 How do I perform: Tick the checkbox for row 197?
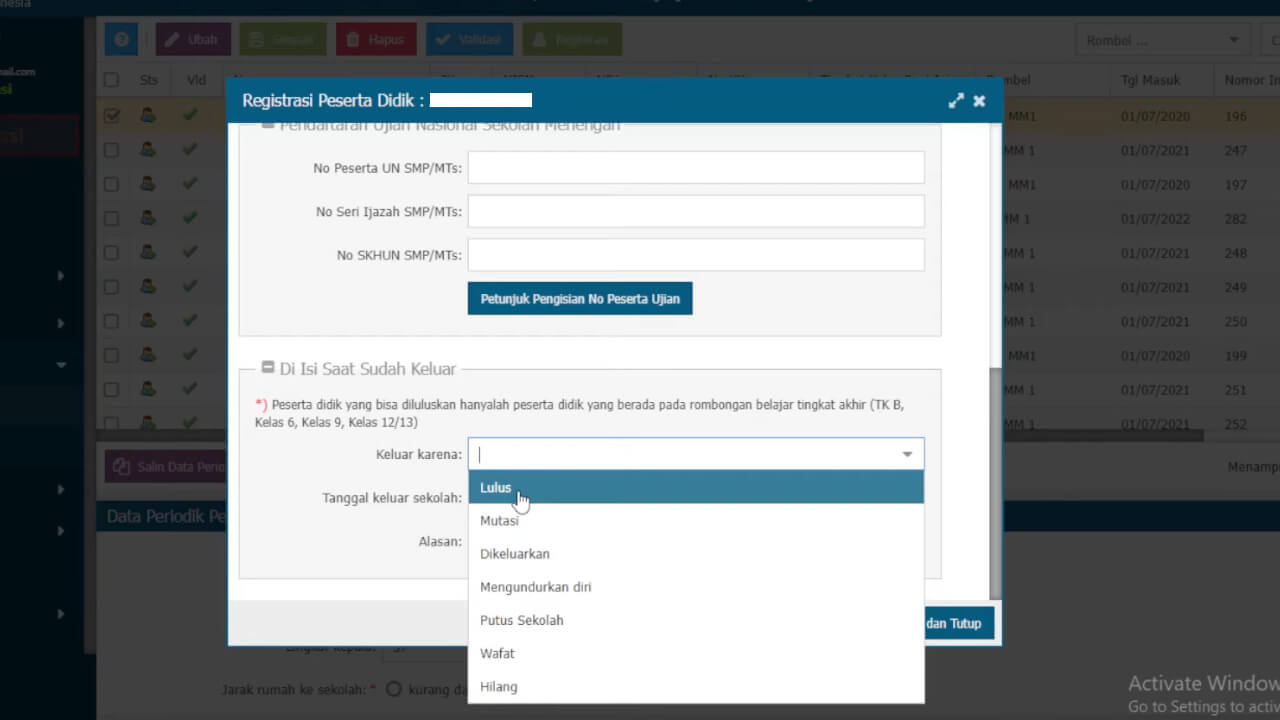[111, 184]
